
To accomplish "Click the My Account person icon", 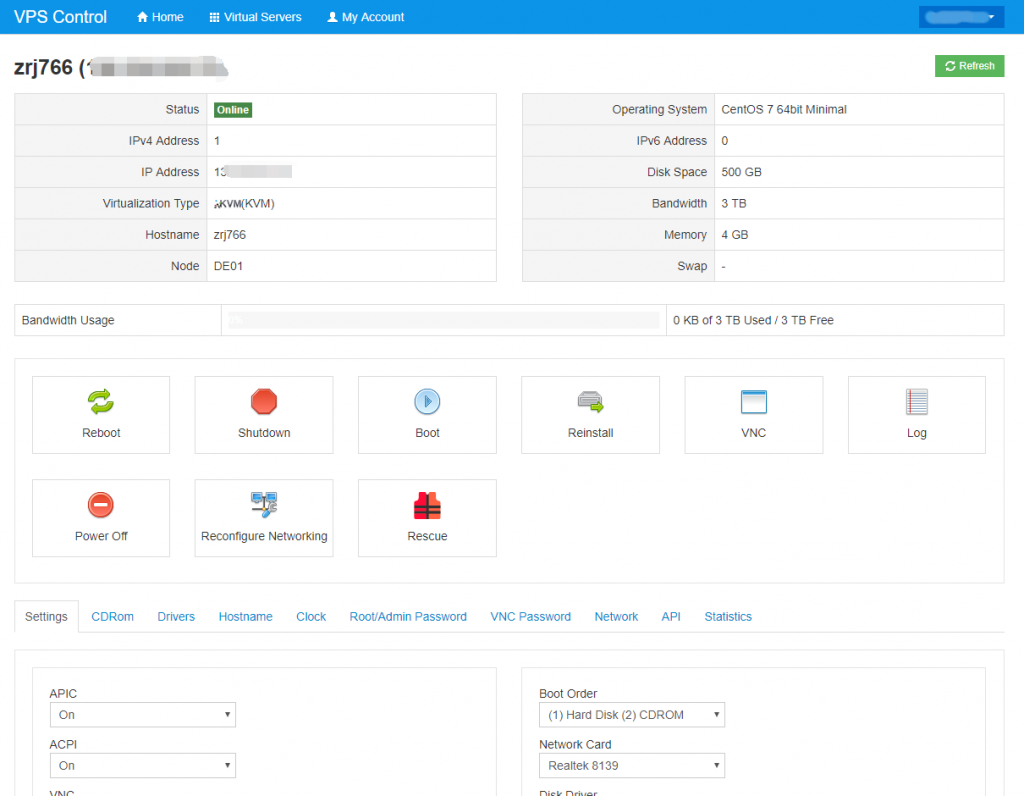I will coord(332,17).
